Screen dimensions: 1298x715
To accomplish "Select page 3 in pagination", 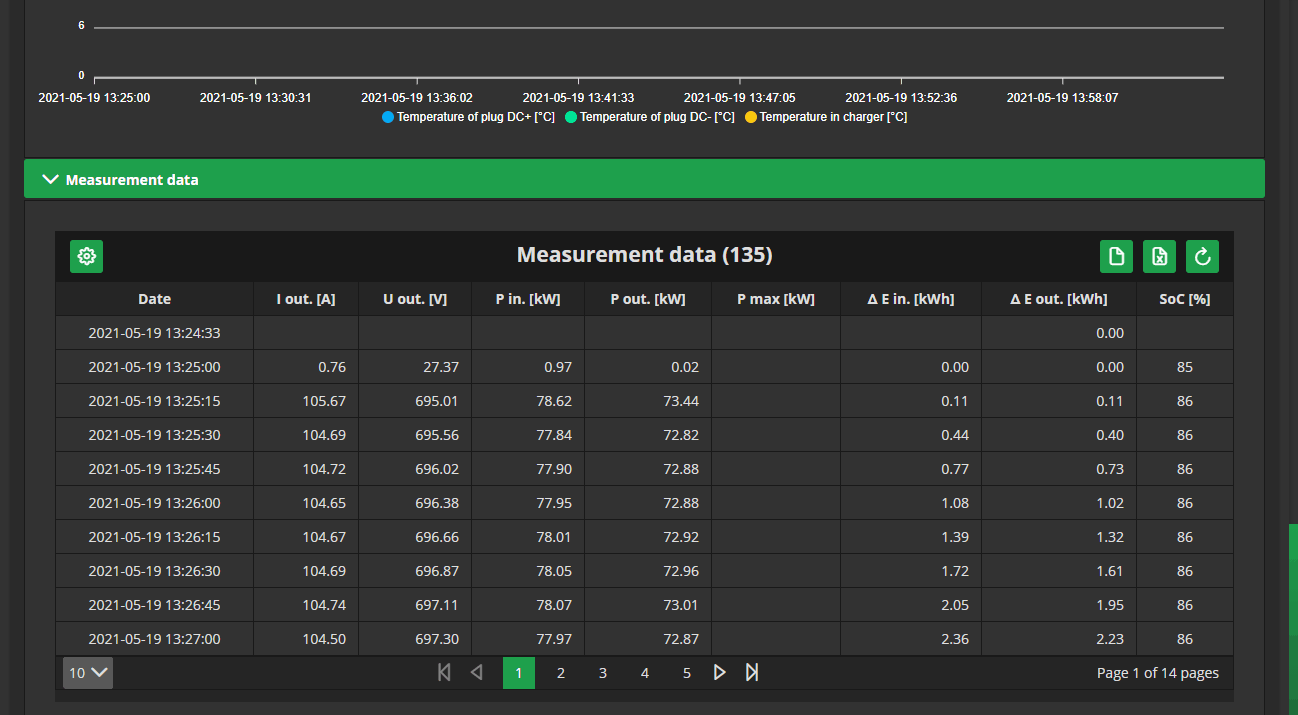I will pyautogui.click(x=603, y=673).
